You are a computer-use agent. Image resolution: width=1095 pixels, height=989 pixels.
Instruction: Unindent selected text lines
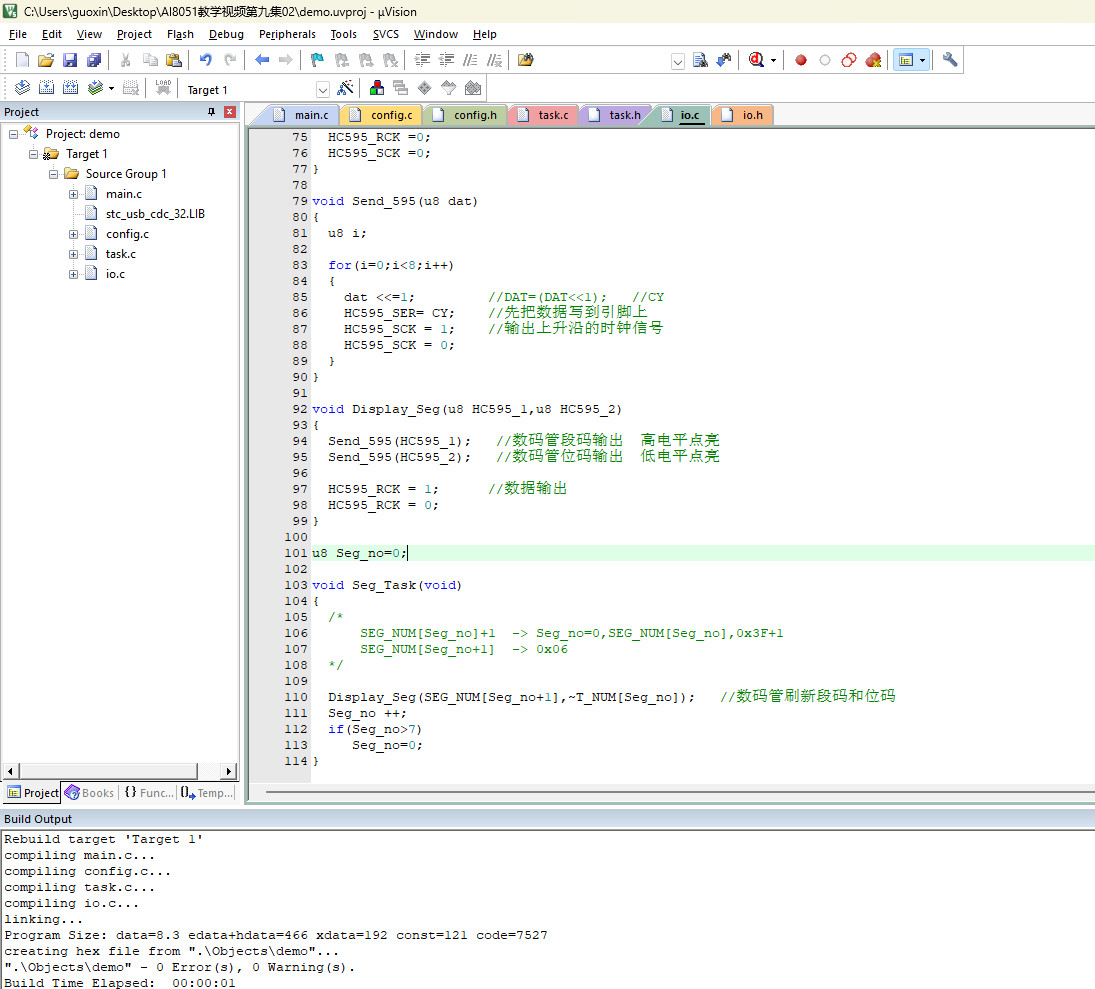pos(446,60)
